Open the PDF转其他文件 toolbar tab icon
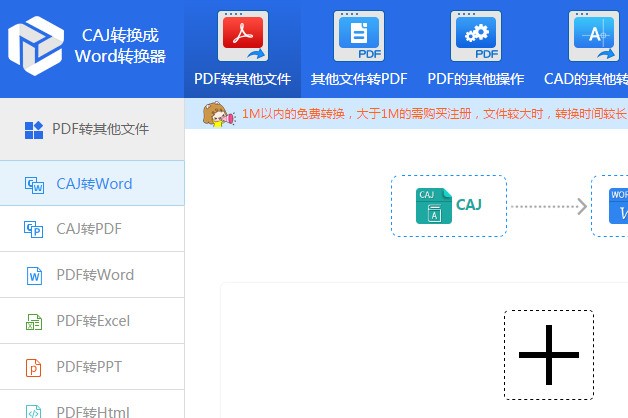 pyautogui.click(x=243, y=36)
